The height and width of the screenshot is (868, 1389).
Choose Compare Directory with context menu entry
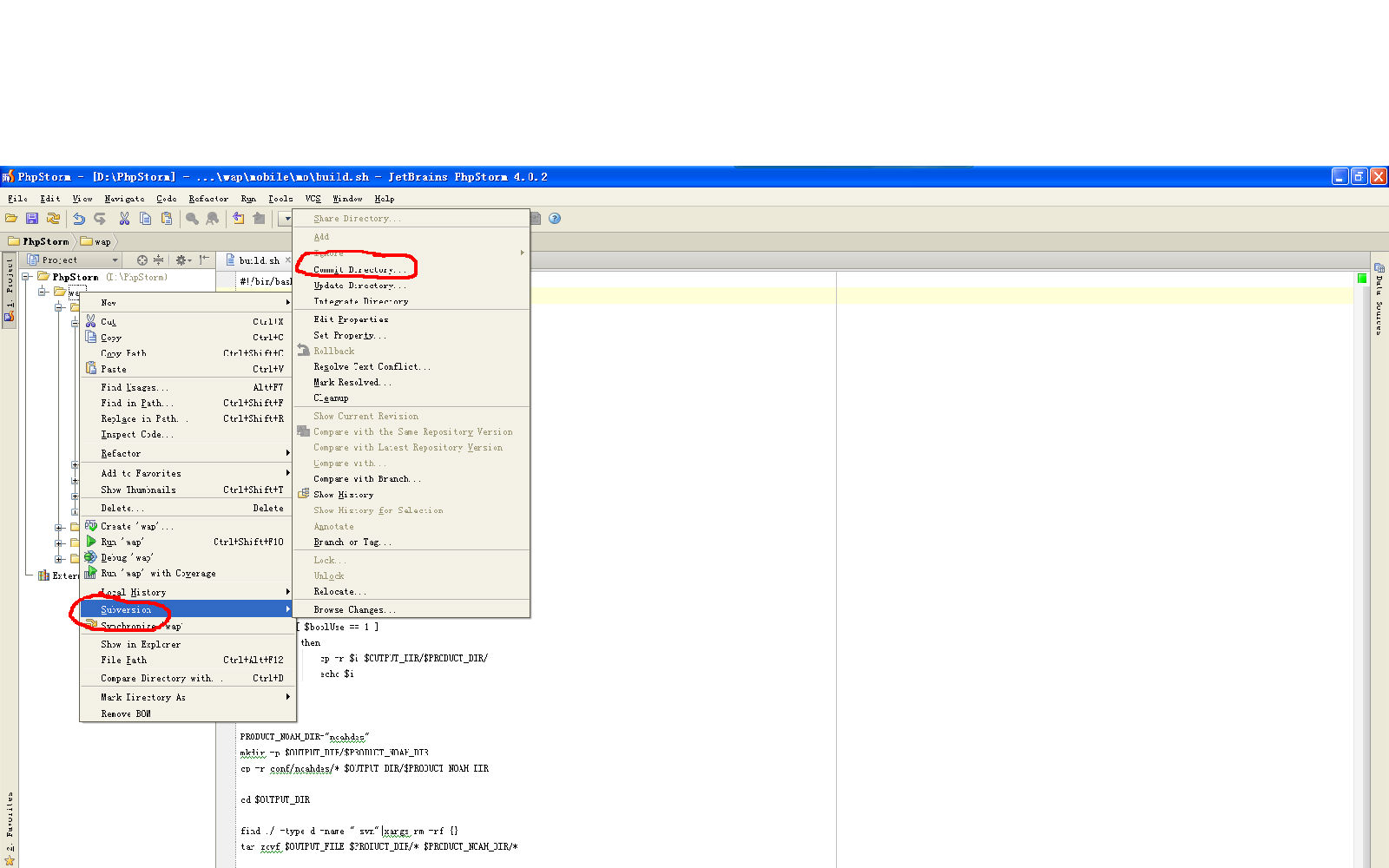(x=188, y=678)
